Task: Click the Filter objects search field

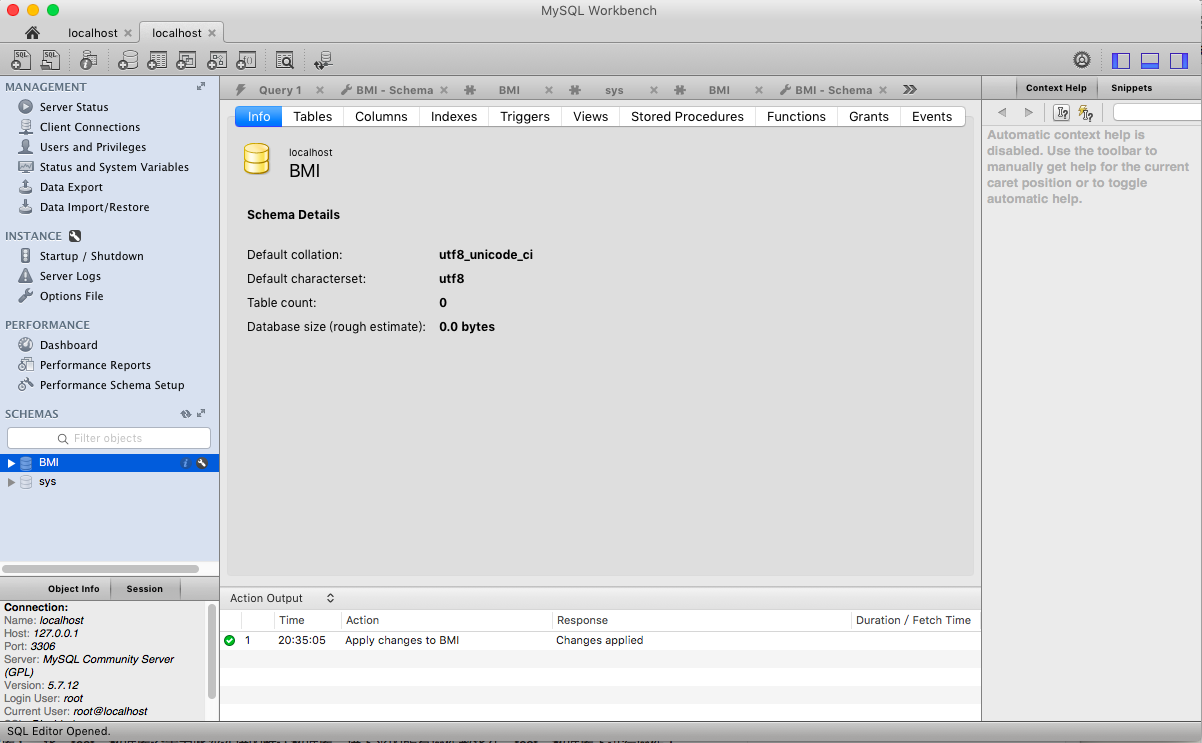Action: tap(109, 438)
